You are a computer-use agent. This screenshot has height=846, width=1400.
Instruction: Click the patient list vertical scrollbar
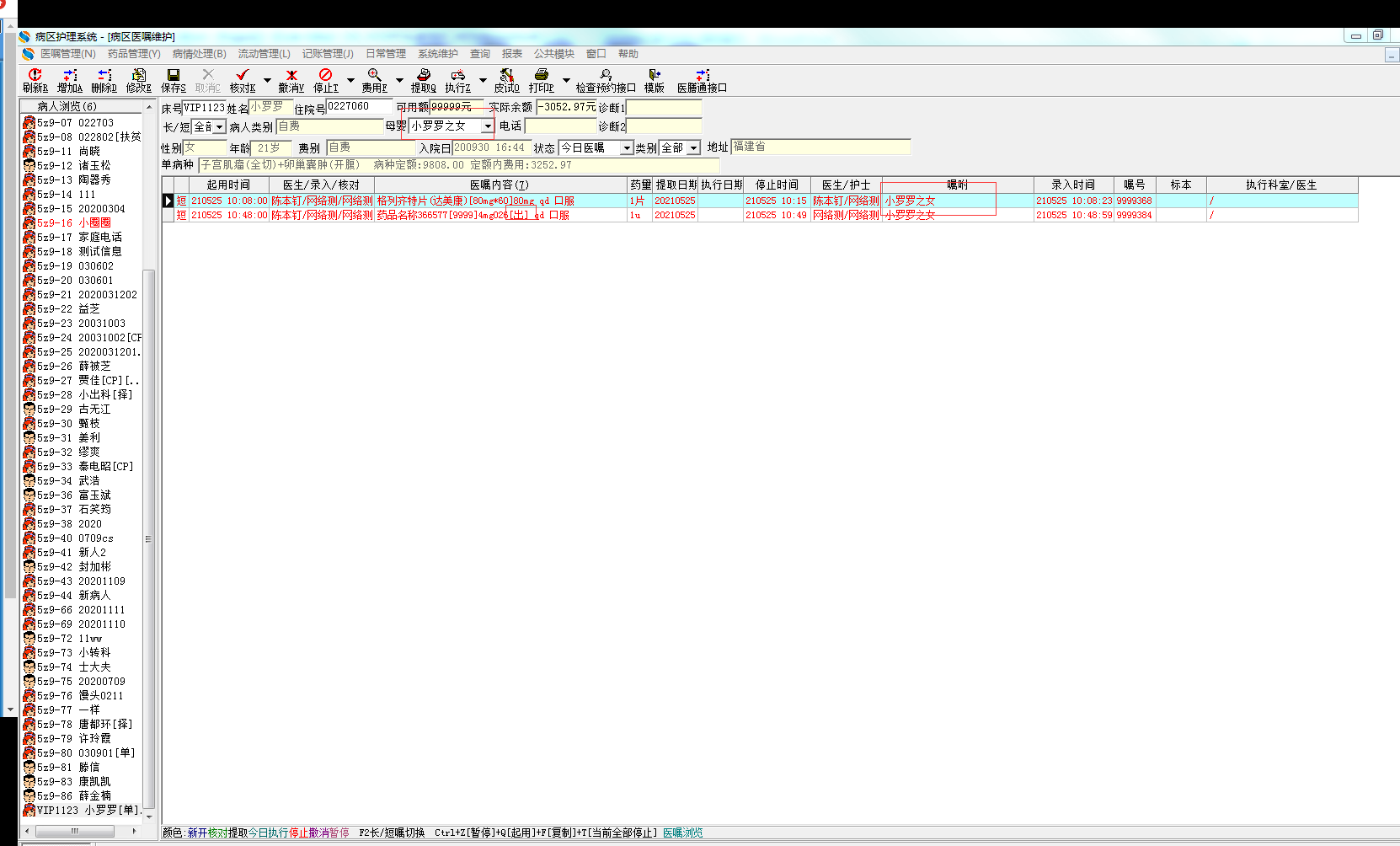click(x=149, y=539)
